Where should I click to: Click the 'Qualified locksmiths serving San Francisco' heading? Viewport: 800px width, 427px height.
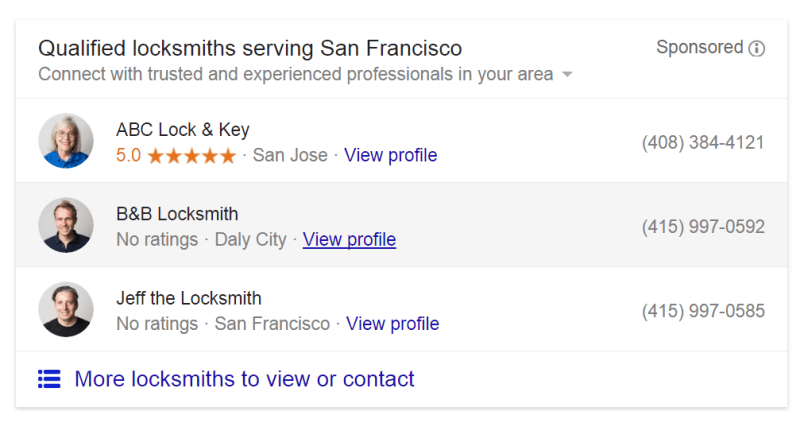pos(250,48)
